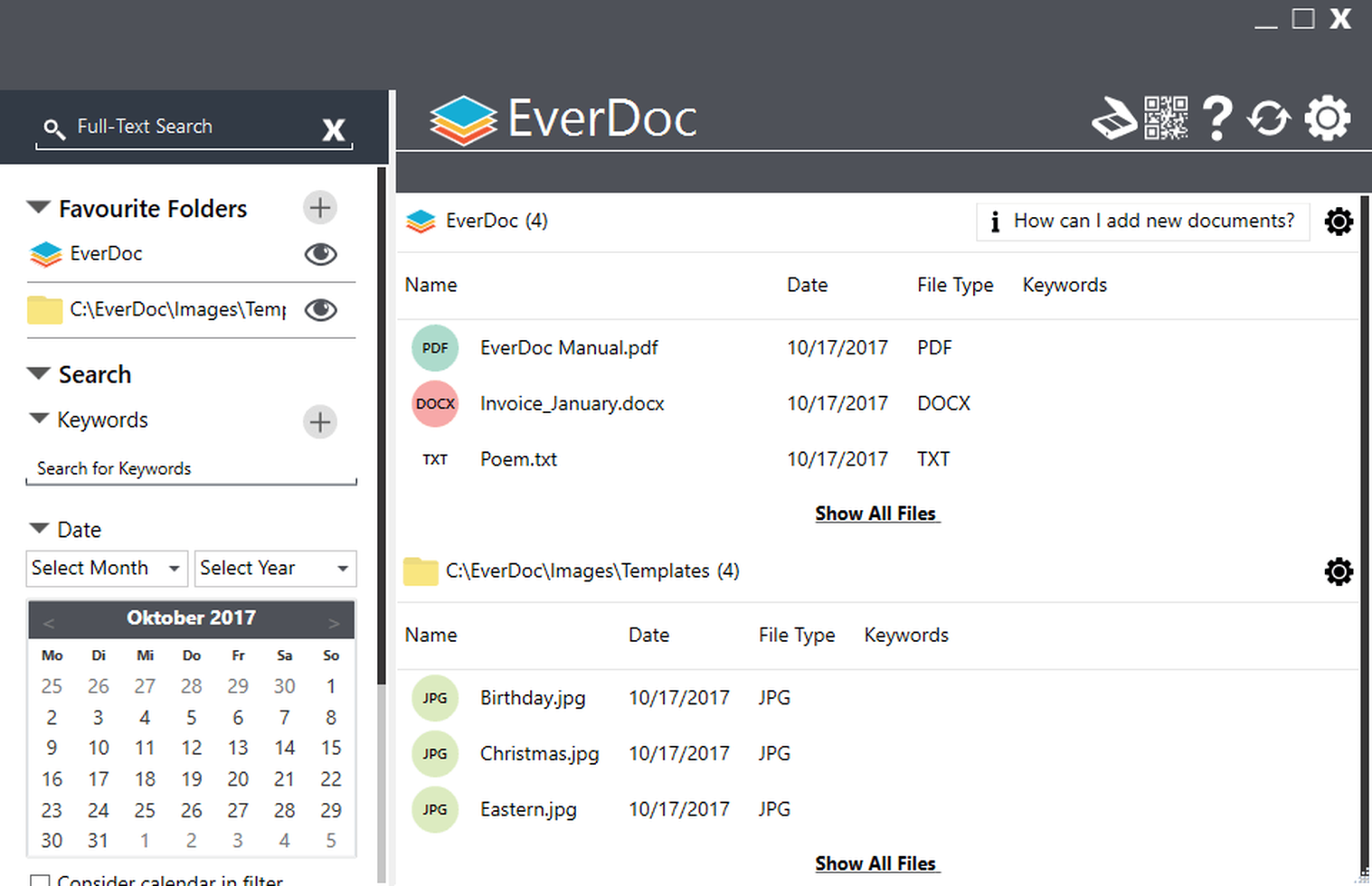Sort Templates list by Date column
The width and height of the screenshot is (1372, 886).
[x=648, y=636]
